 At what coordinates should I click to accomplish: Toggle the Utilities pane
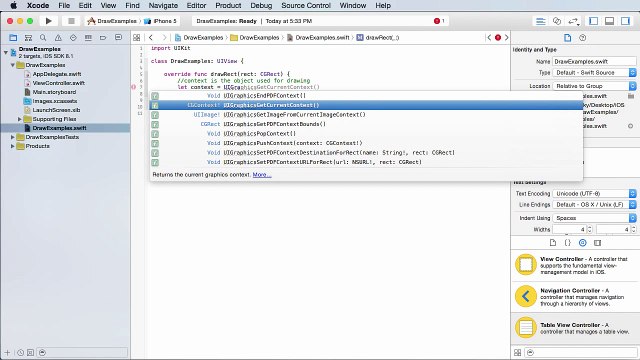(x=625, y=21)
